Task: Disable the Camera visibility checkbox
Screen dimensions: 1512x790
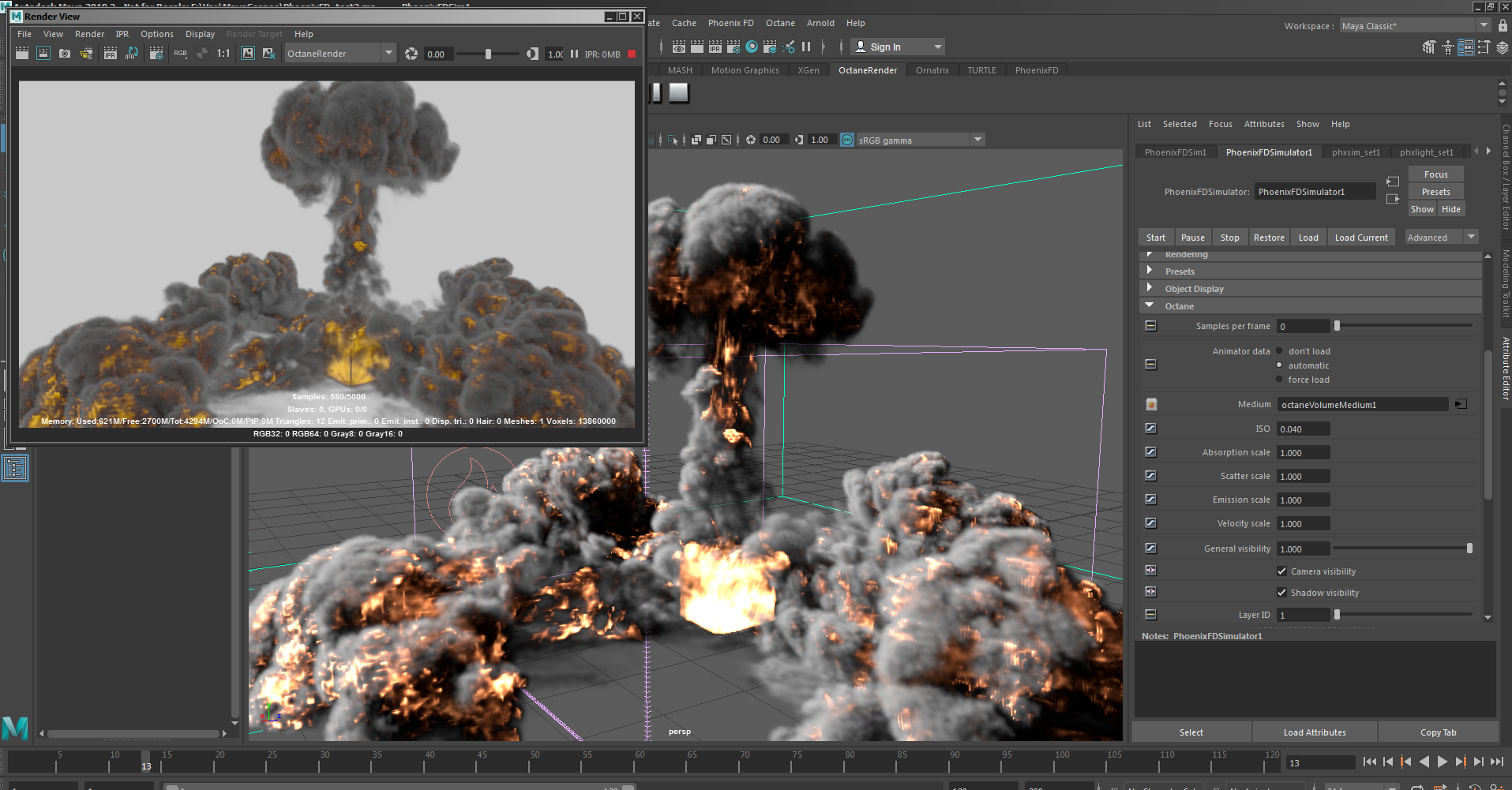Action: (1282, 571)
